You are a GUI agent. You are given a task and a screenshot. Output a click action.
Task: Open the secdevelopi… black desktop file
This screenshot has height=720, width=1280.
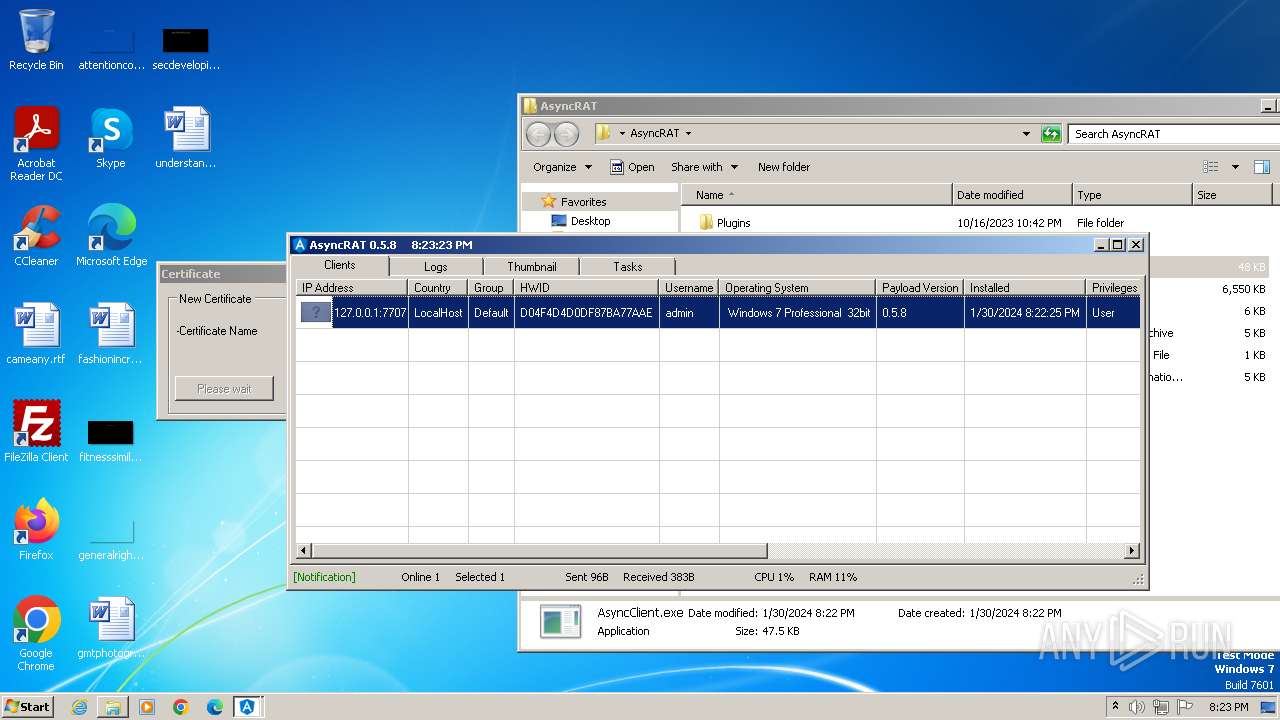tap(186, 48)
